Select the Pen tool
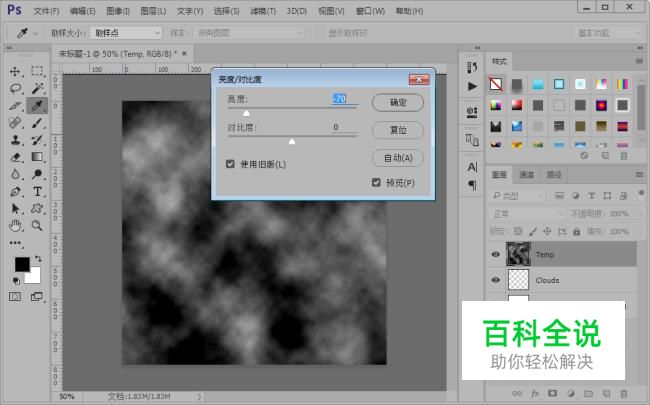 click(15, 192)
